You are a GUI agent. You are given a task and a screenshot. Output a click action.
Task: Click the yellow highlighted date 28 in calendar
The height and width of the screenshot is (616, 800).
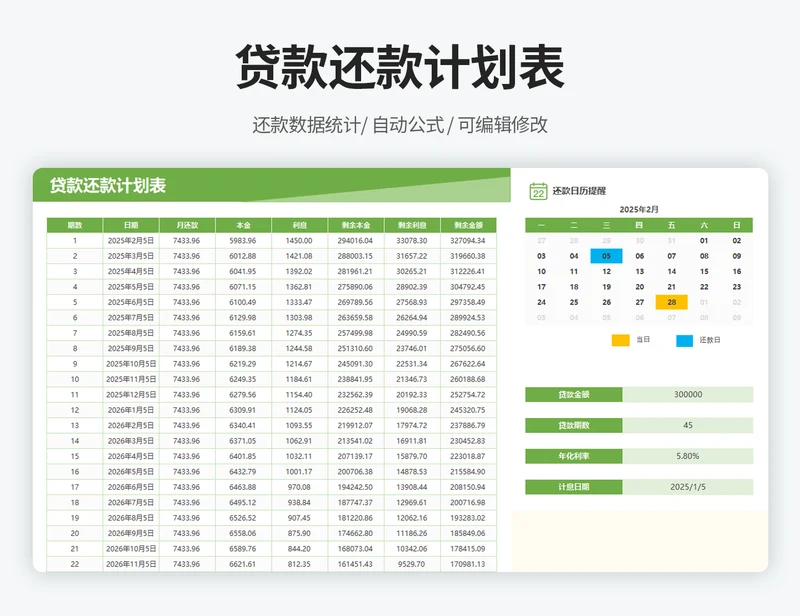click(x=671, y=302)
